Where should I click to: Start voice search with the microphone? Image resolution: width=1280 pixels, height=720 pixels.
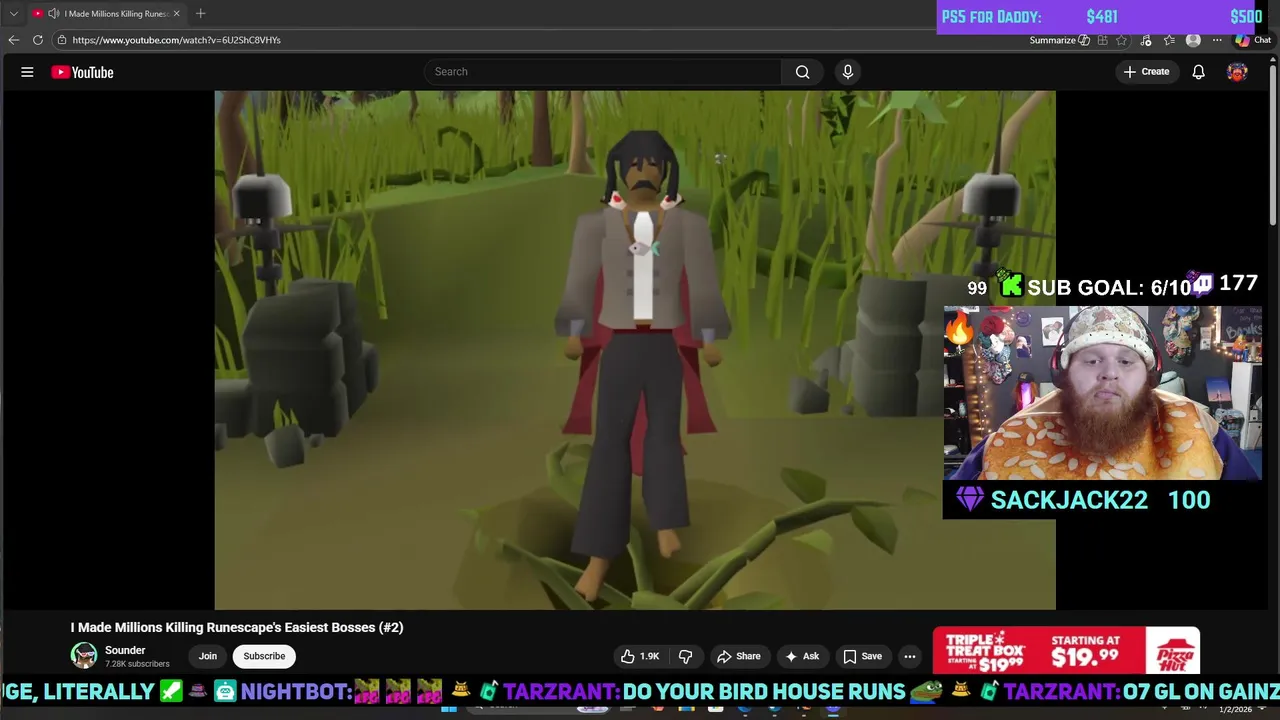coord(847,72)
